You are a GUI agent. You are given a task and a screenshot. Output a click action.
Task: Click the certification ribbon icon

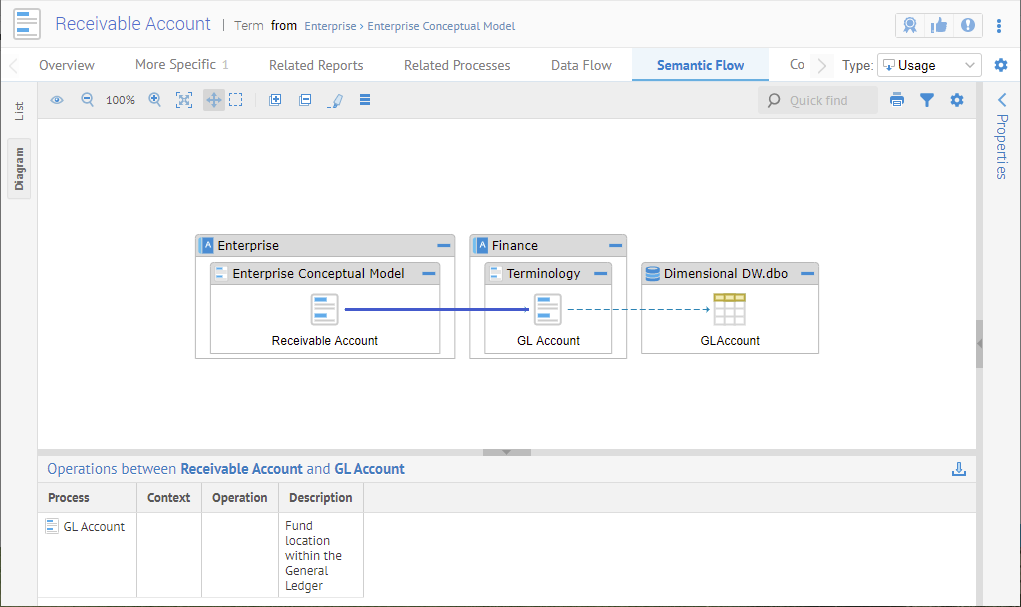click(x=909, y=26)
